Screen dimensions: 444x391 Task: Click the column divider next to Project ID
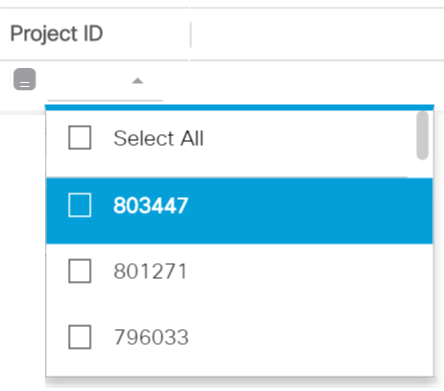(x=190, y=34)
